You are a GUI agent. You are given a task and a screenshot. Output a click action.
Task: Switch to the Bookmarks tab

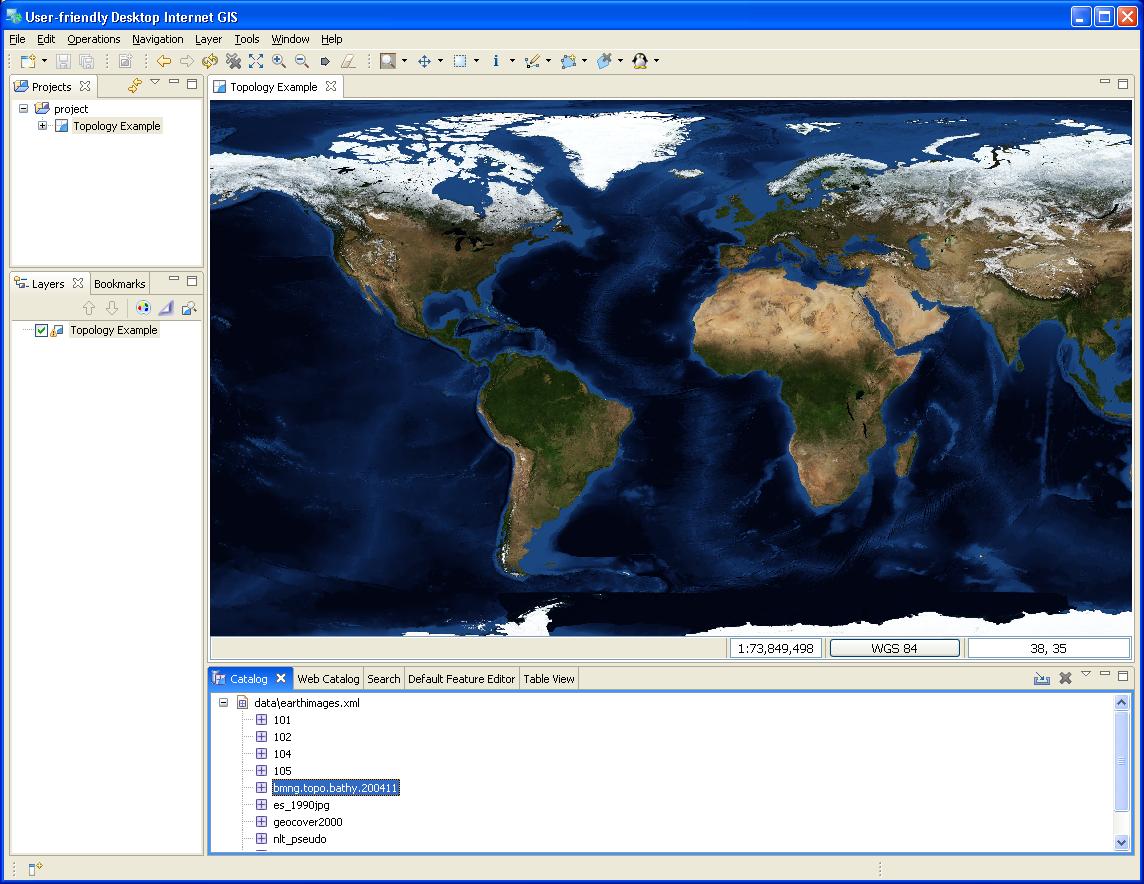click(x=119, y=284)
